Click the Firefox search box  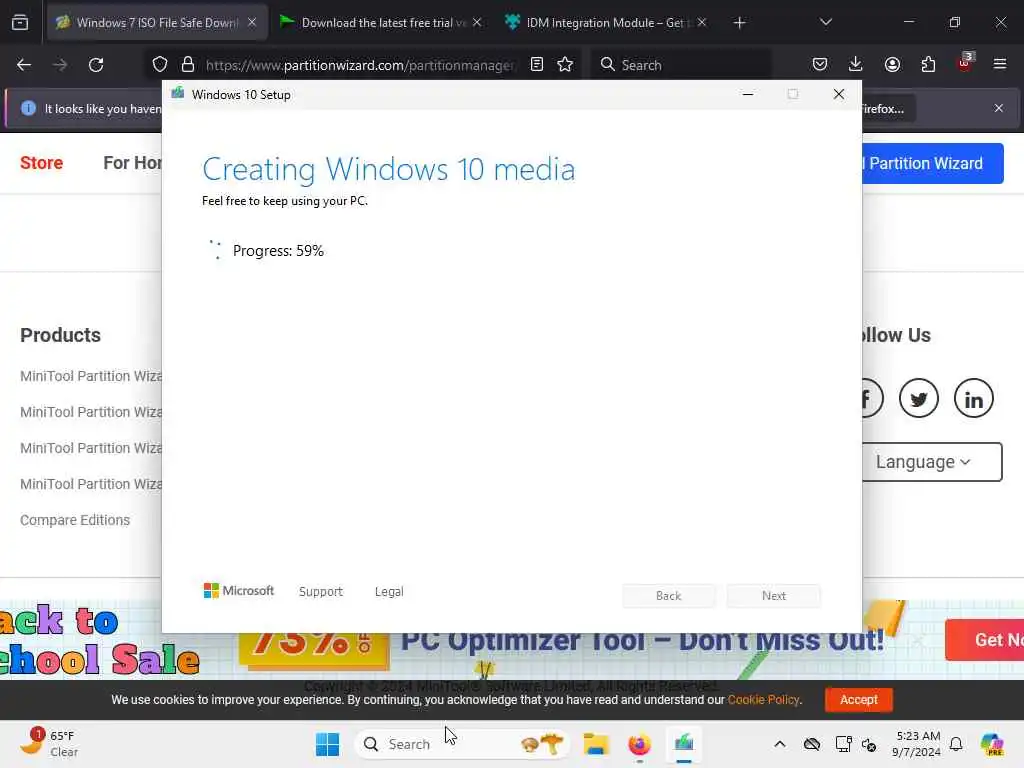coord(682,65)
